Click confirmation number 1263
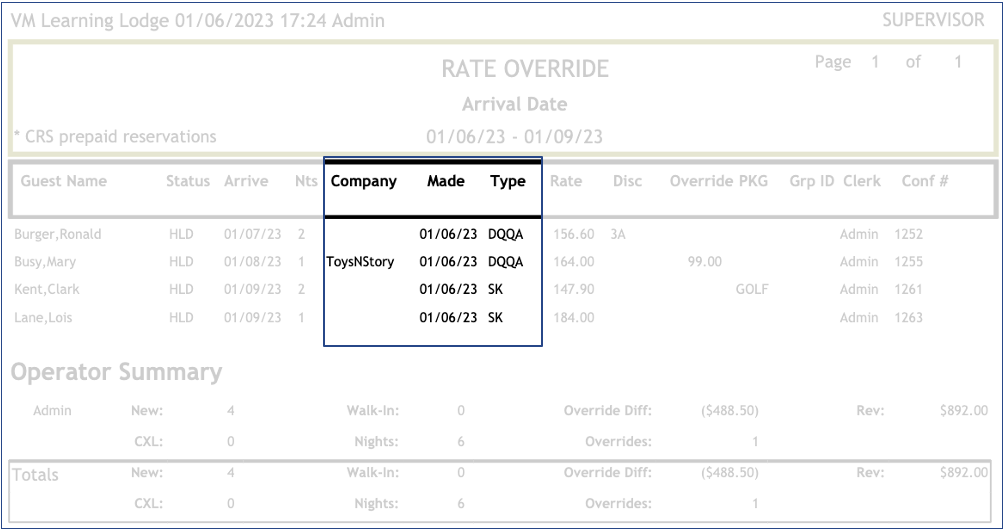 [910, 318]
